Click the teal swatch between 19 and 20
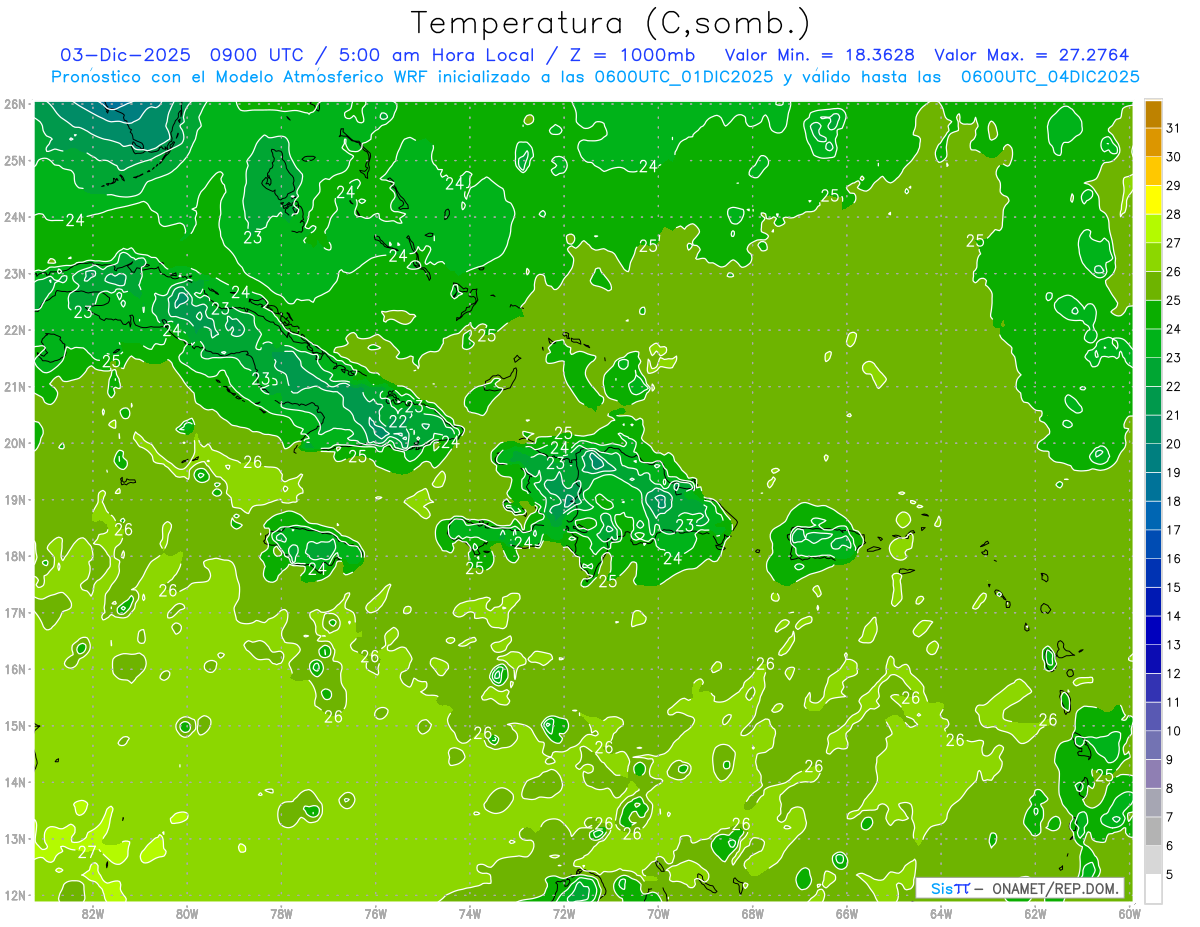Image resolution: width=1200 pixels, height=927 pixels. (x=1153, y=458)
